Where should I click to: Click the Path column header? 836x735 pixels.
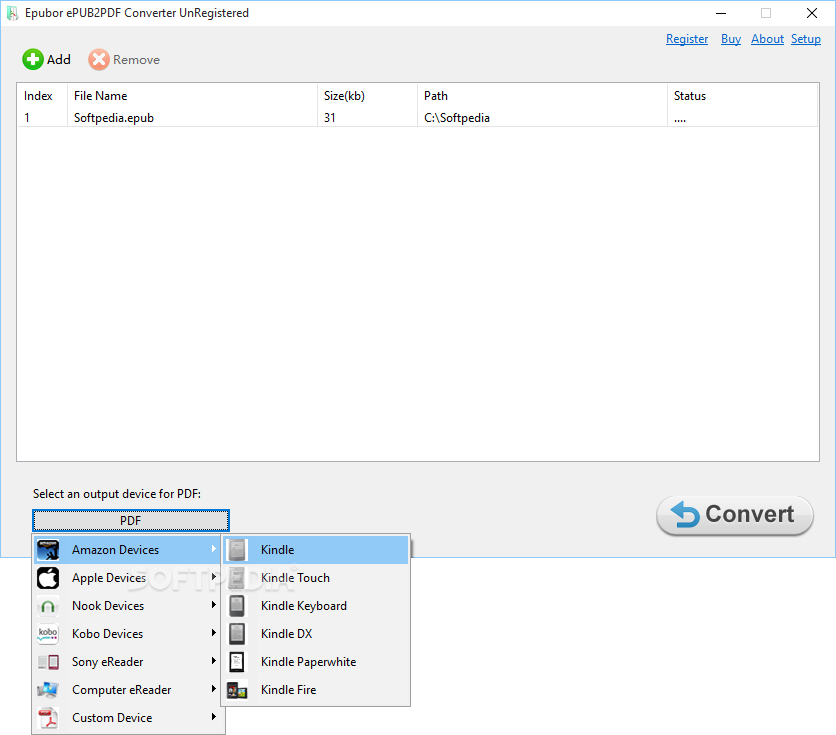(x=542, y=96)
